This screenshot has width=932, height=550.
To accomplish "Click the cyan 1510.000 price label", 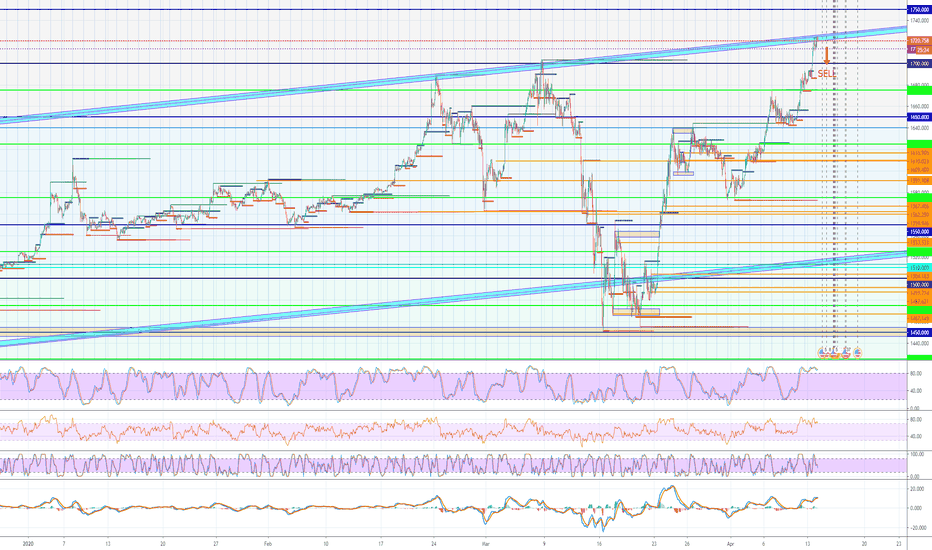I will 920,268.
